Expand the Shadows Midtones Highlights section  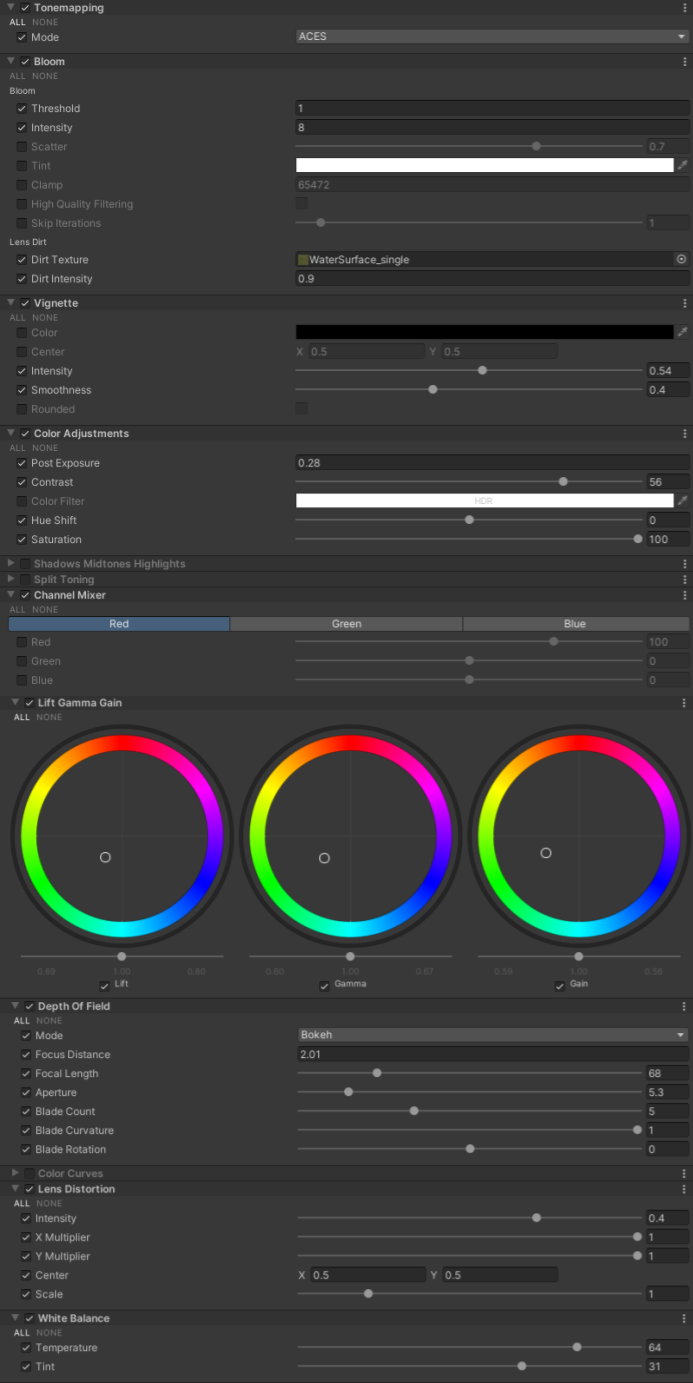tap(12, 564)
